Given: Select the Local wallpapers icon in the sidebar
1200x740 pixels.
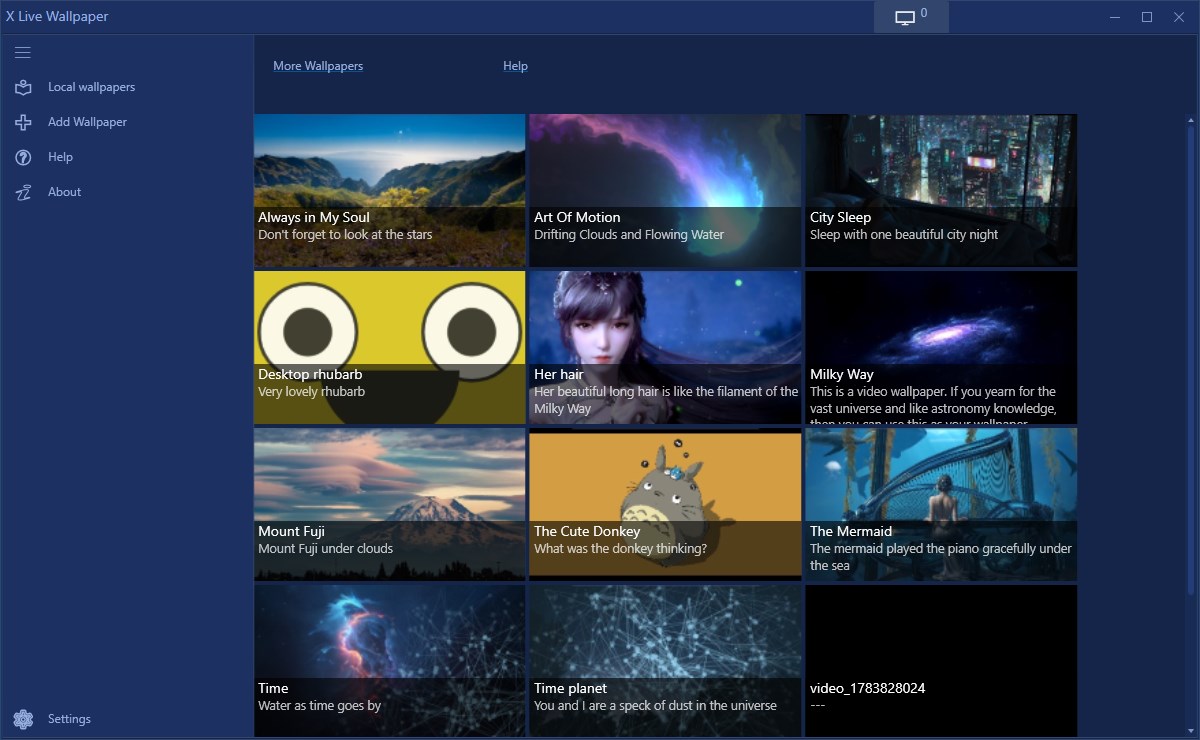Looking at the screenshot, I should [23, 87].
